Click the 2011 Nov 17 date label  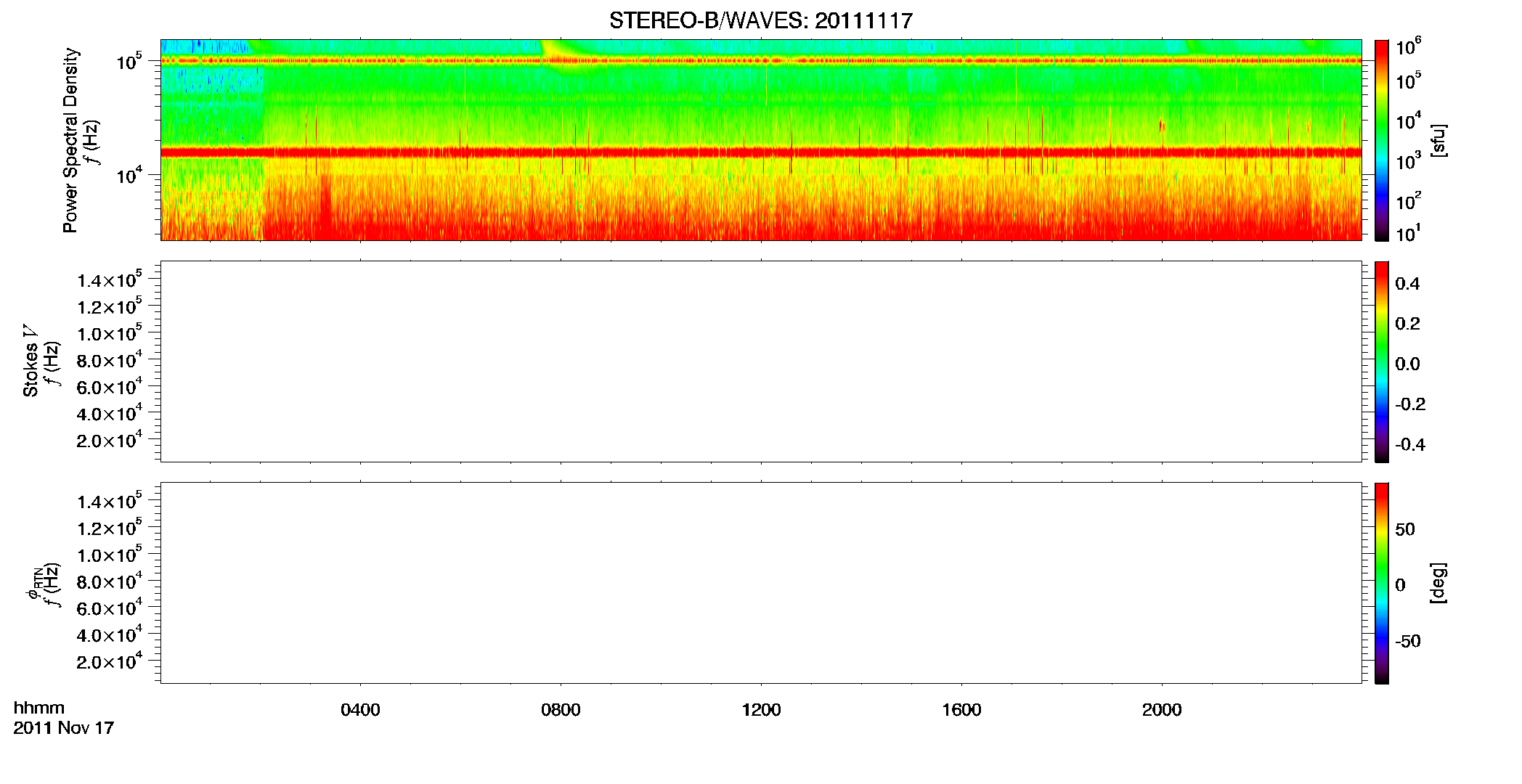click(64, 728)
